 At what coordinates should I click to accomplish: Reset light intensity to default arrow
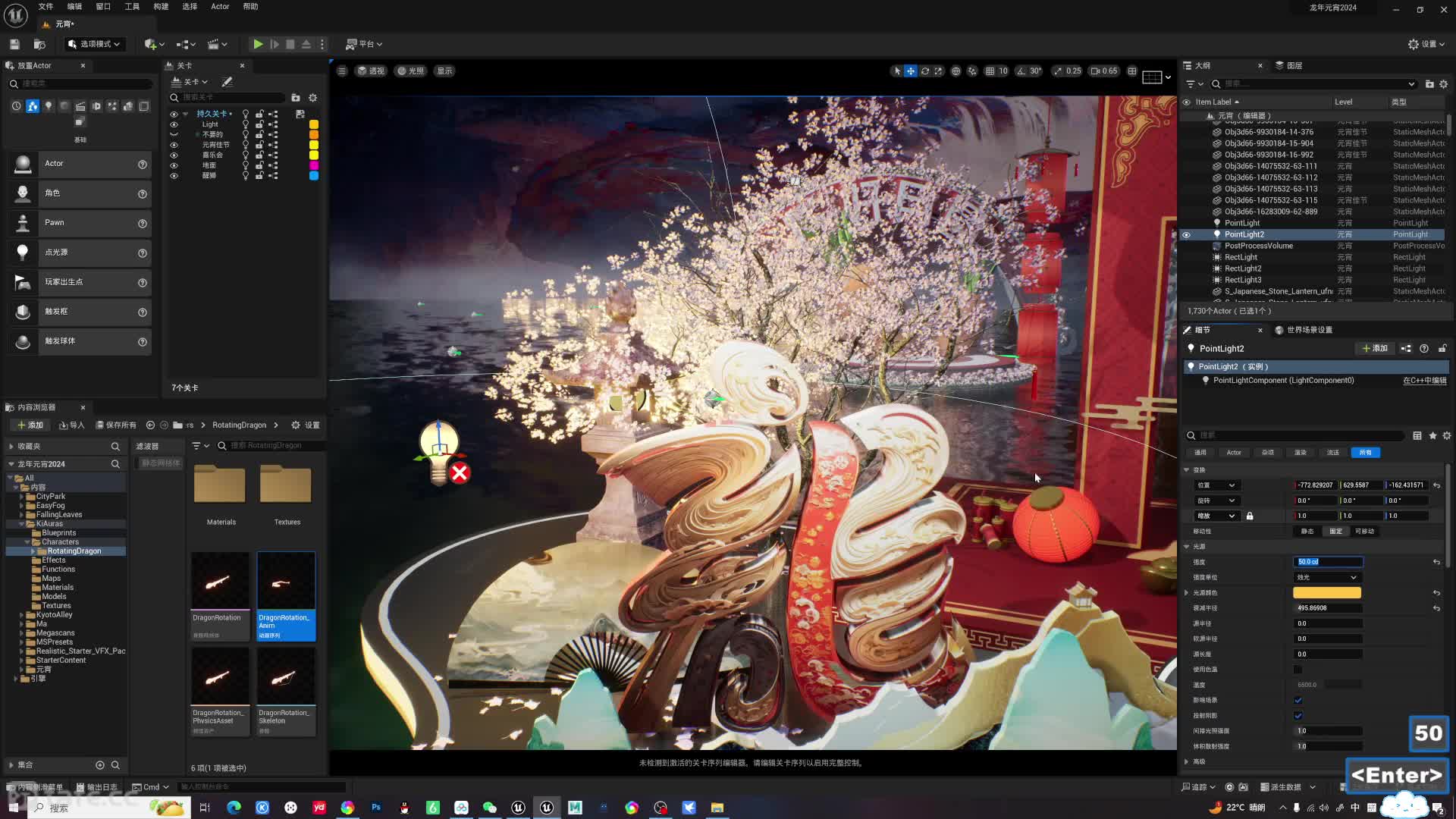1436,562
